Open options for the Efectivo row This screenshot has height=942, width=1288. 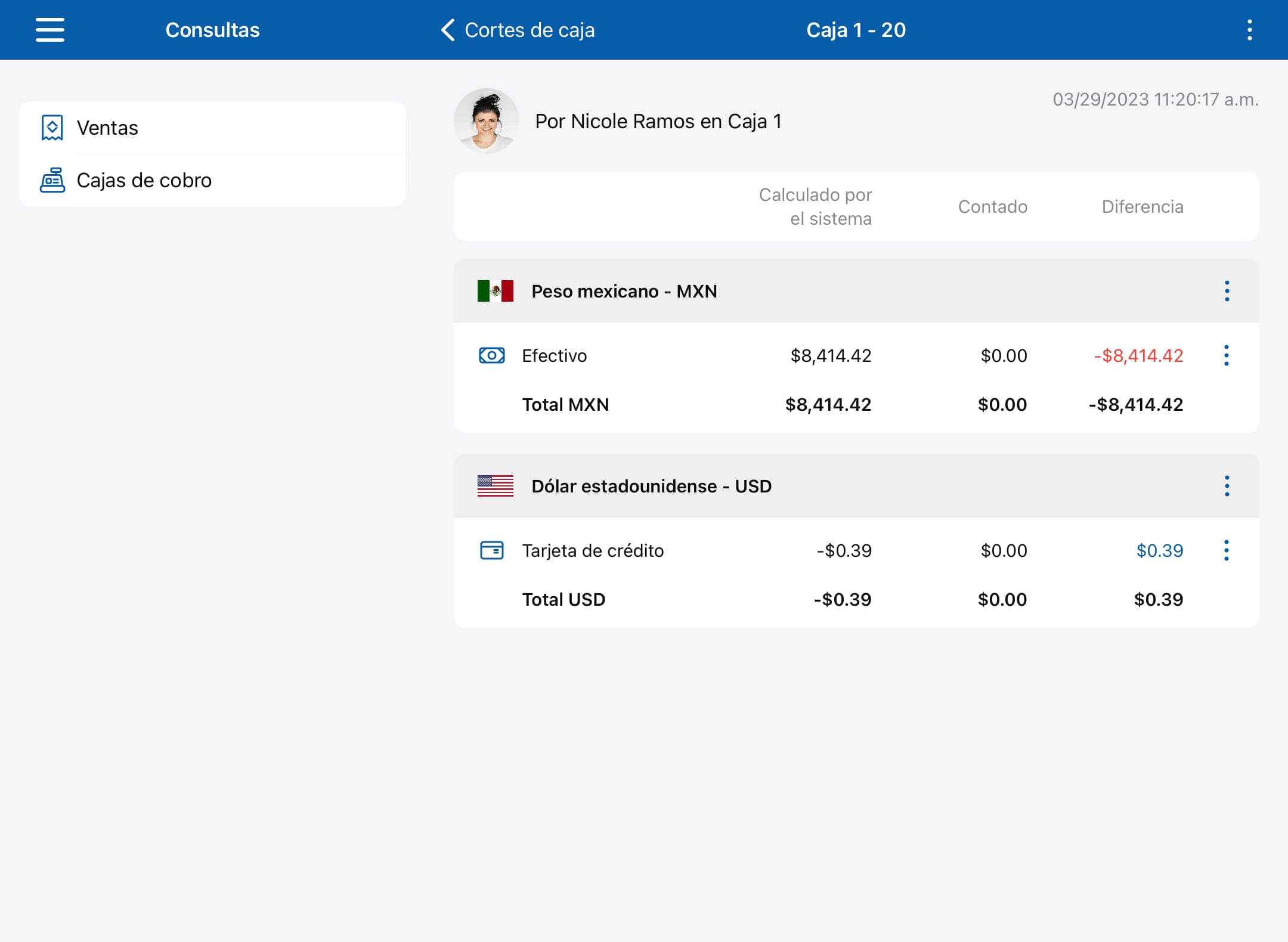pos(1227,355)
